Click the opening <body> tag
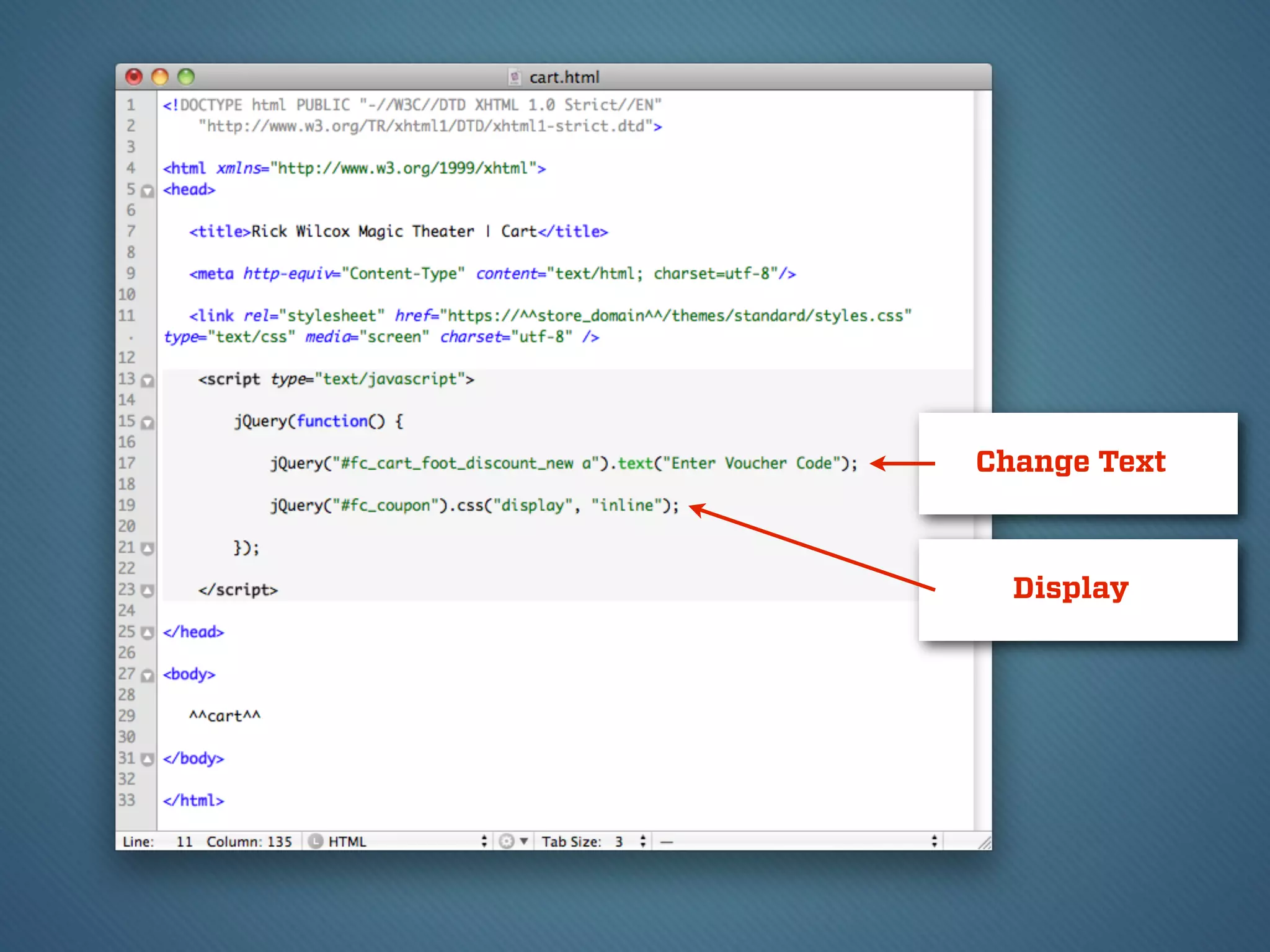This screenshot has height=952, width=1270. (189, 674)
